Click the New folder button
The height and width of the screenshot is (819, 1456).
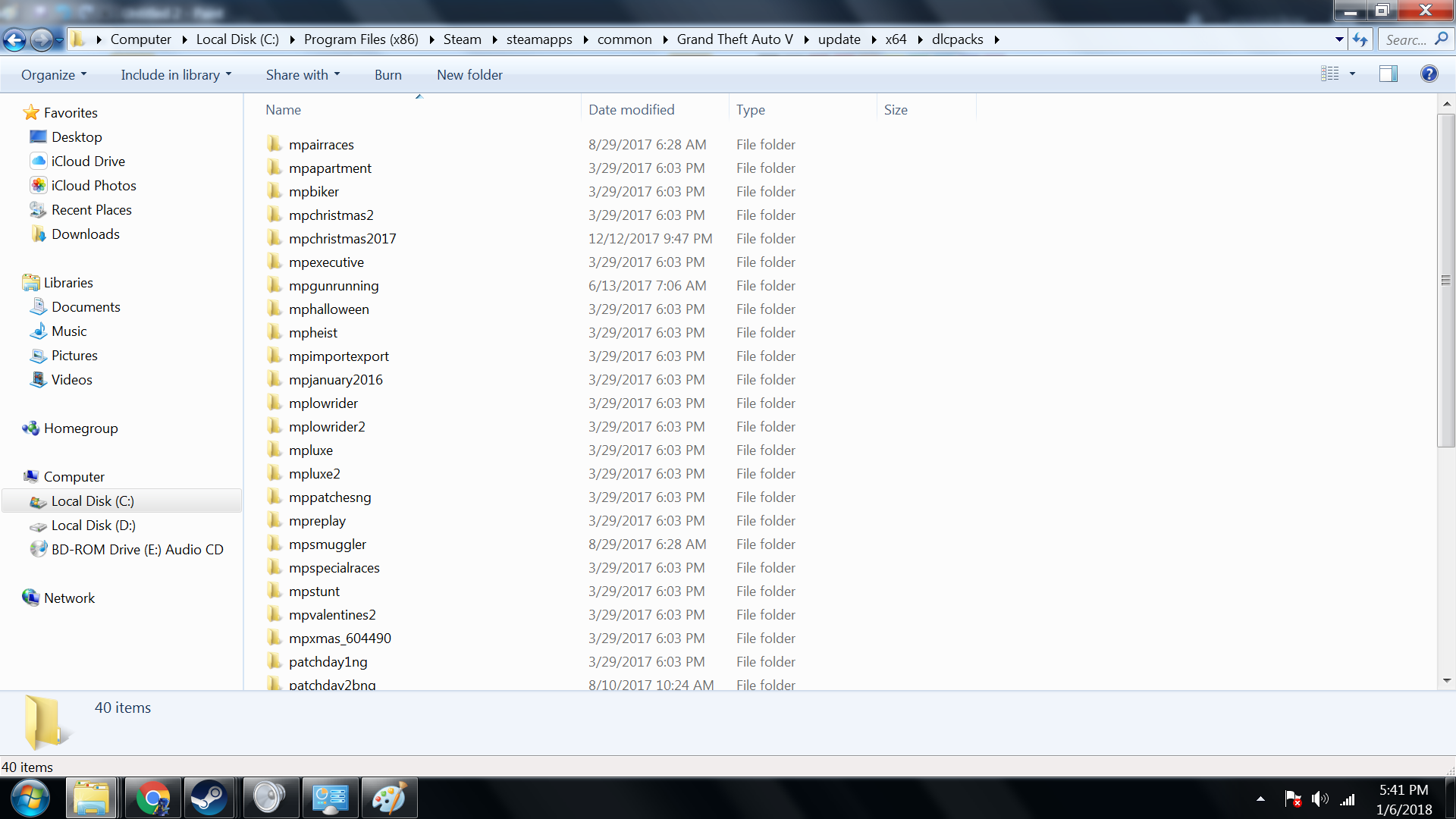click(x=469, y=74)
